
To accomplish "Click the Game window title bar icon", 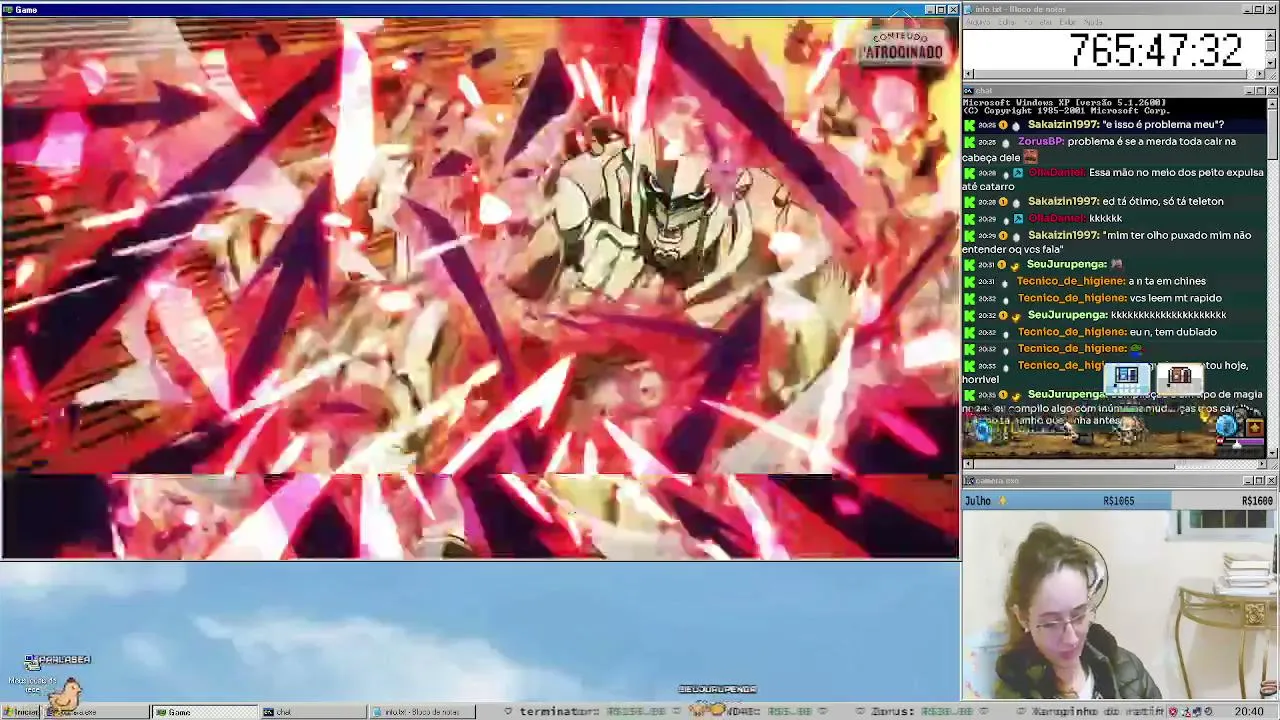I will 8,10.
